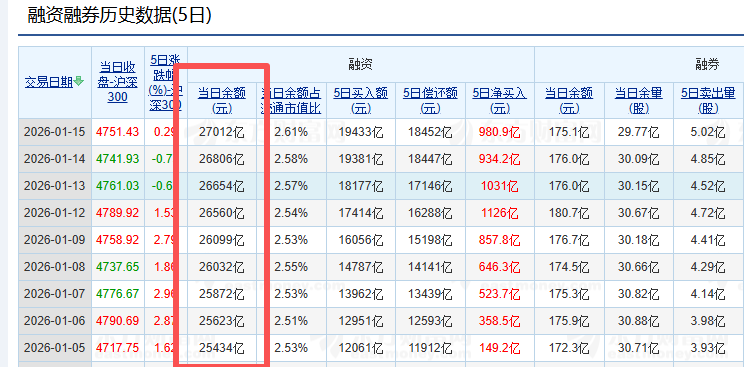Image resolution: width=744 pixels, height=367 pixels.
Task: Sort by 当日余量(股) header
Action: pos(639,100)
